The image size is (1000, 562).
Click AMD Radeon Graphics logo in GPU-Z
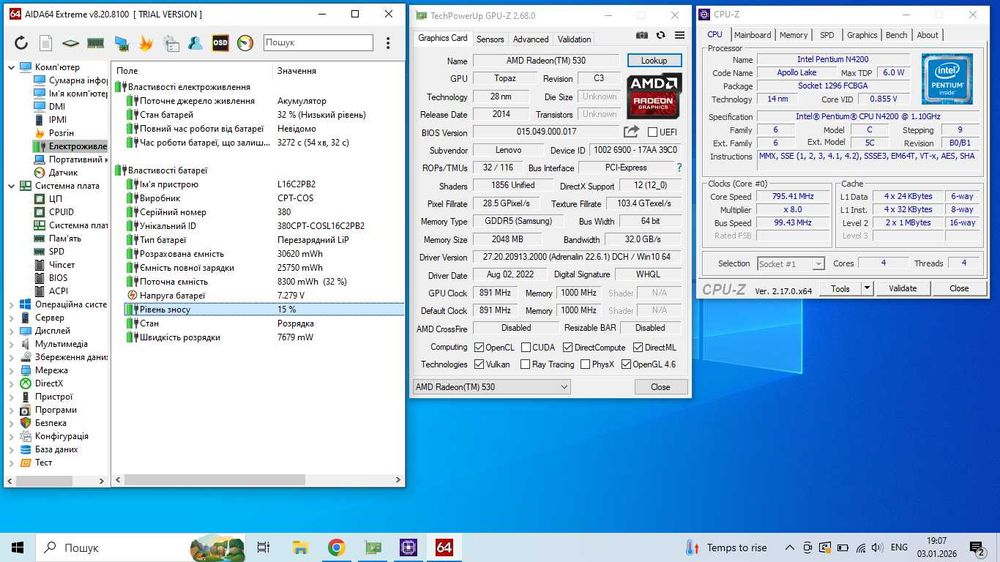pyautogui.click(x=654, y=96)
